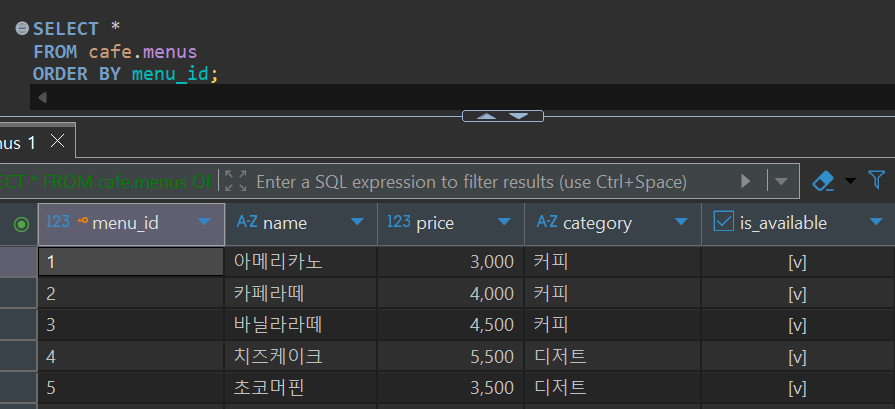The image size is (895, 409).
Task: Click the left scroll arrow in SQL editor
Action: coord(42,98)
